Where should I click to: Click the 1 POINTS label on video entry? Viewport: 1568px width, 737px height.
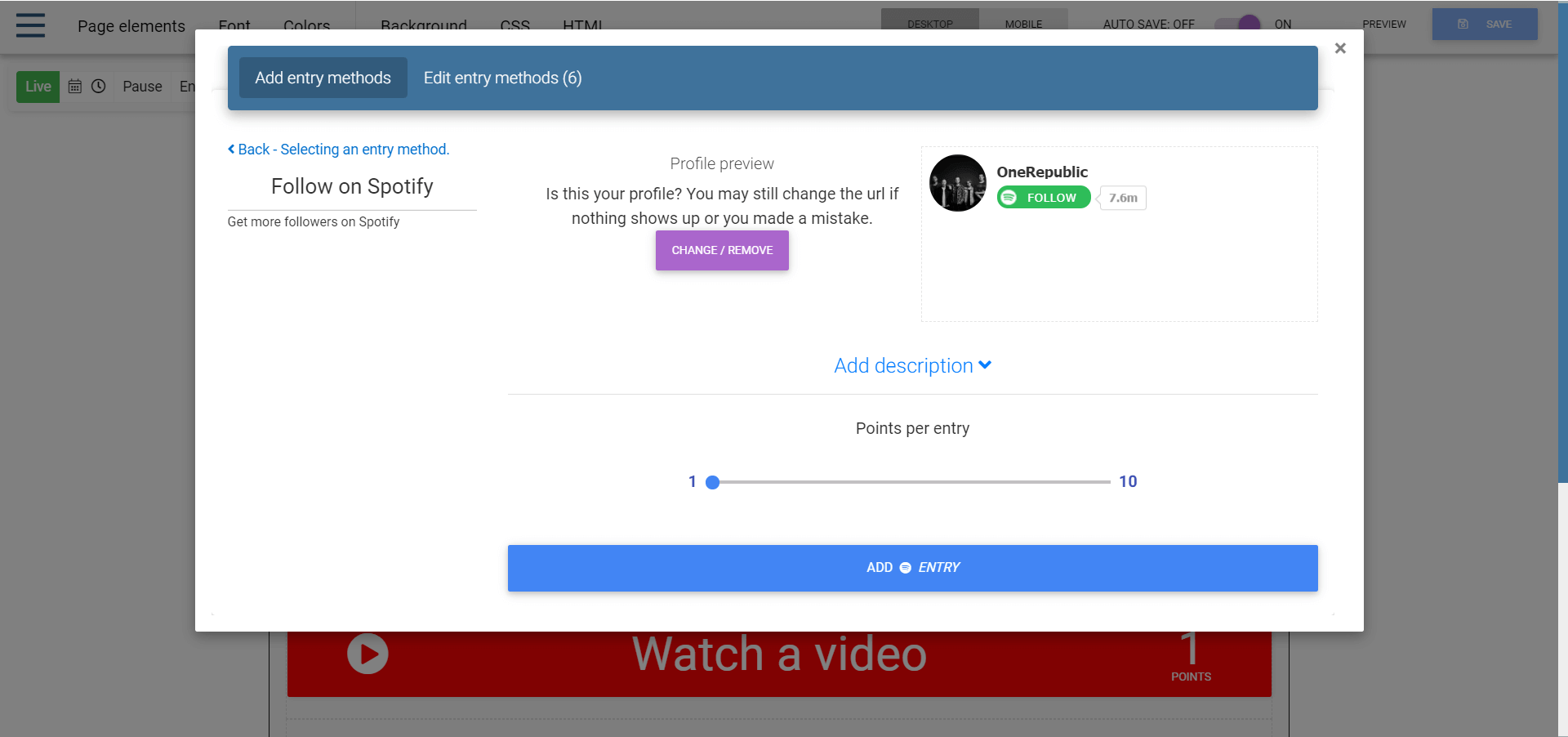tap(1191, 659)
